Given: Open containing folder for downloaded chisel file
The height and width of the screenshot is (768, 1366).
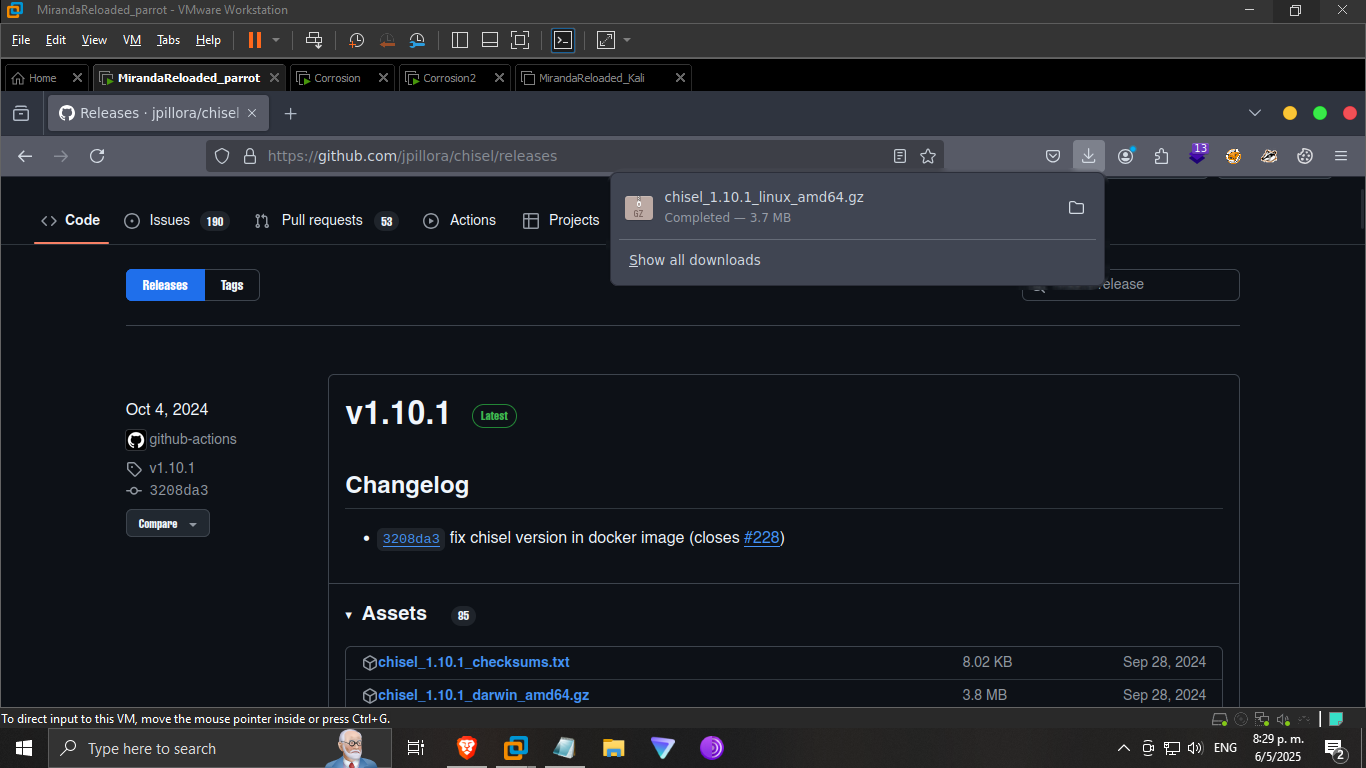Looking at the screenshot, I should 1076,208.
